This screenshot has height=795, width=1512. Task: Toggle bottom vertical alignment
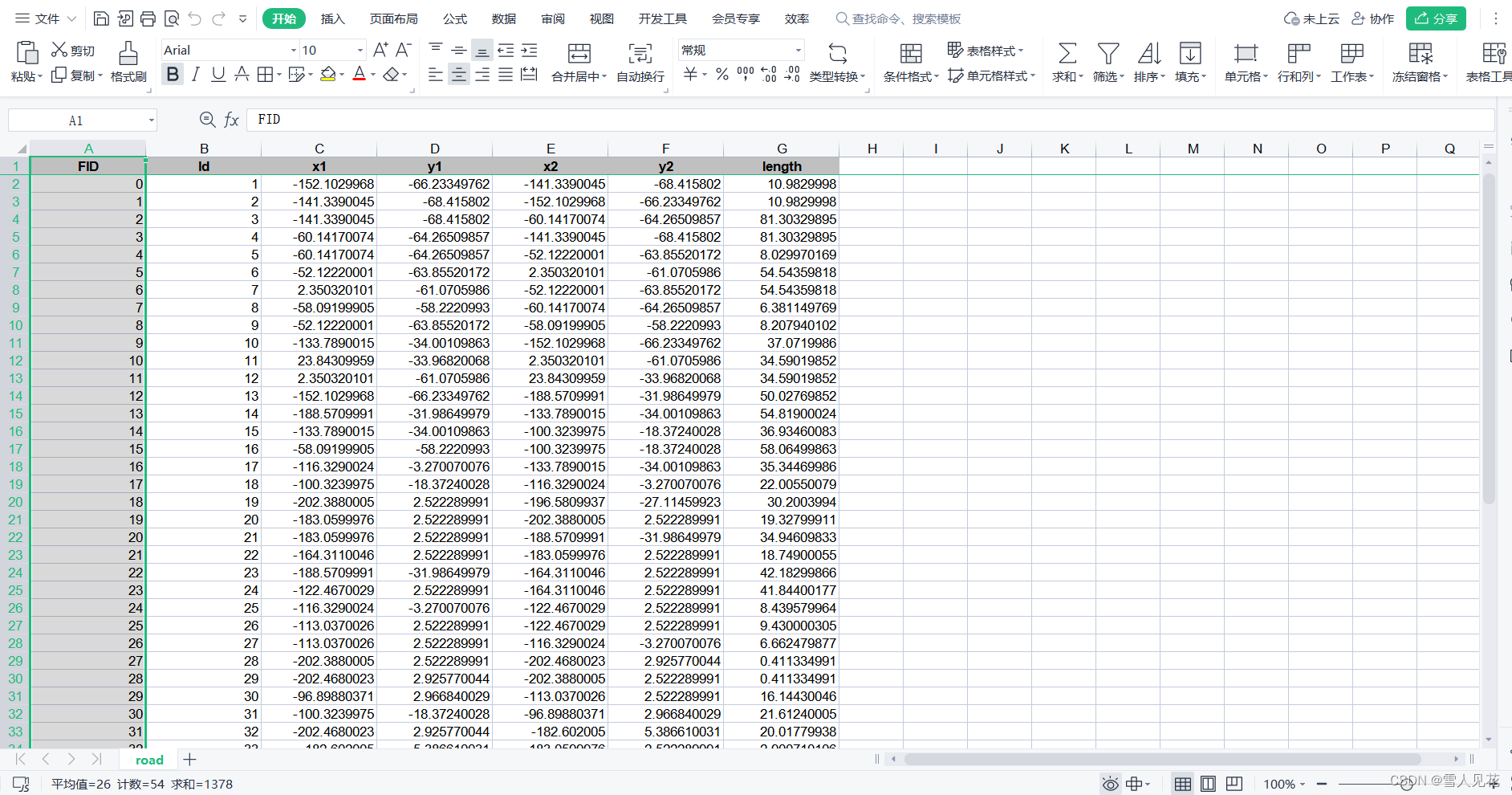(482, 50)
